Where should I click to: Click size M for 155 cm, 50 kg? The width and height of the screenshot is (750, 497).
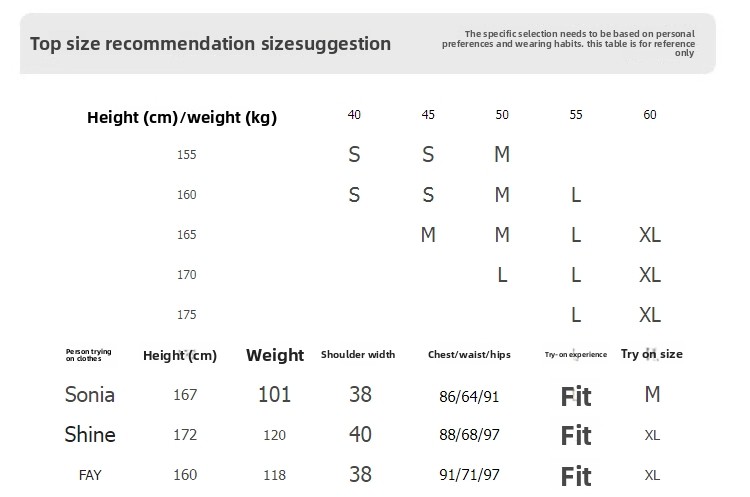point(502,155)
